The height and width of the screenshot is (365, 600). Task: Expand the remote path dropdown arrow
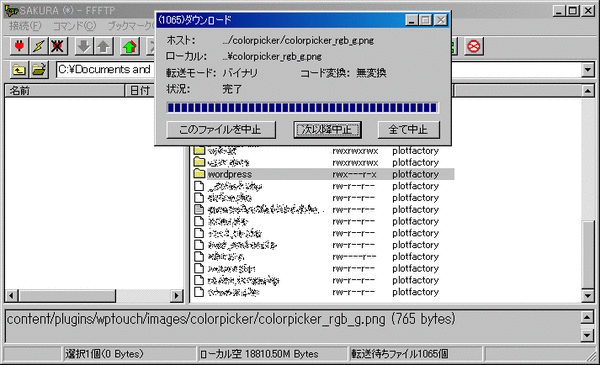coord(588,70)
